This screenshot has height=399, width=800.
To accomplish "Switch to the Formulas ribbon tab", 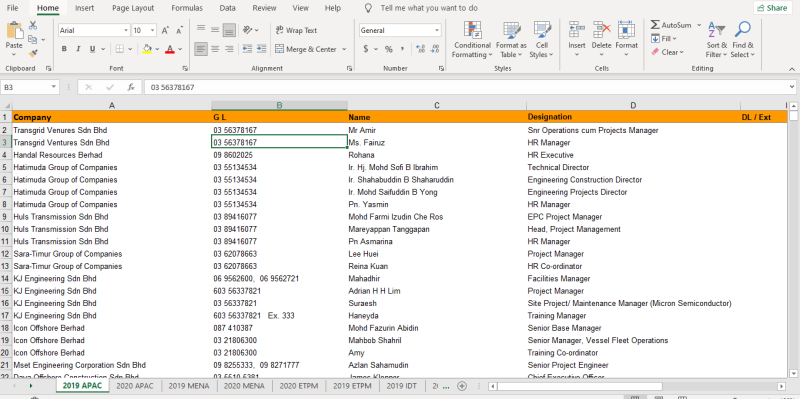I will point(187,8).
